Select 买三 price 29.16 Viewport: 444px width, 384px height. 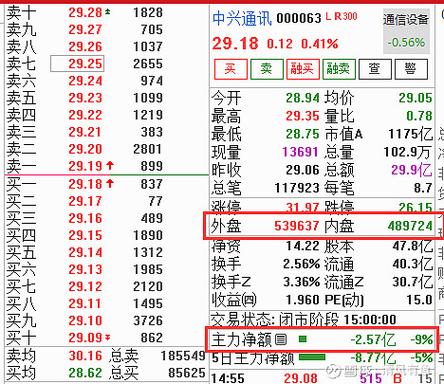(x=85, y=218)
